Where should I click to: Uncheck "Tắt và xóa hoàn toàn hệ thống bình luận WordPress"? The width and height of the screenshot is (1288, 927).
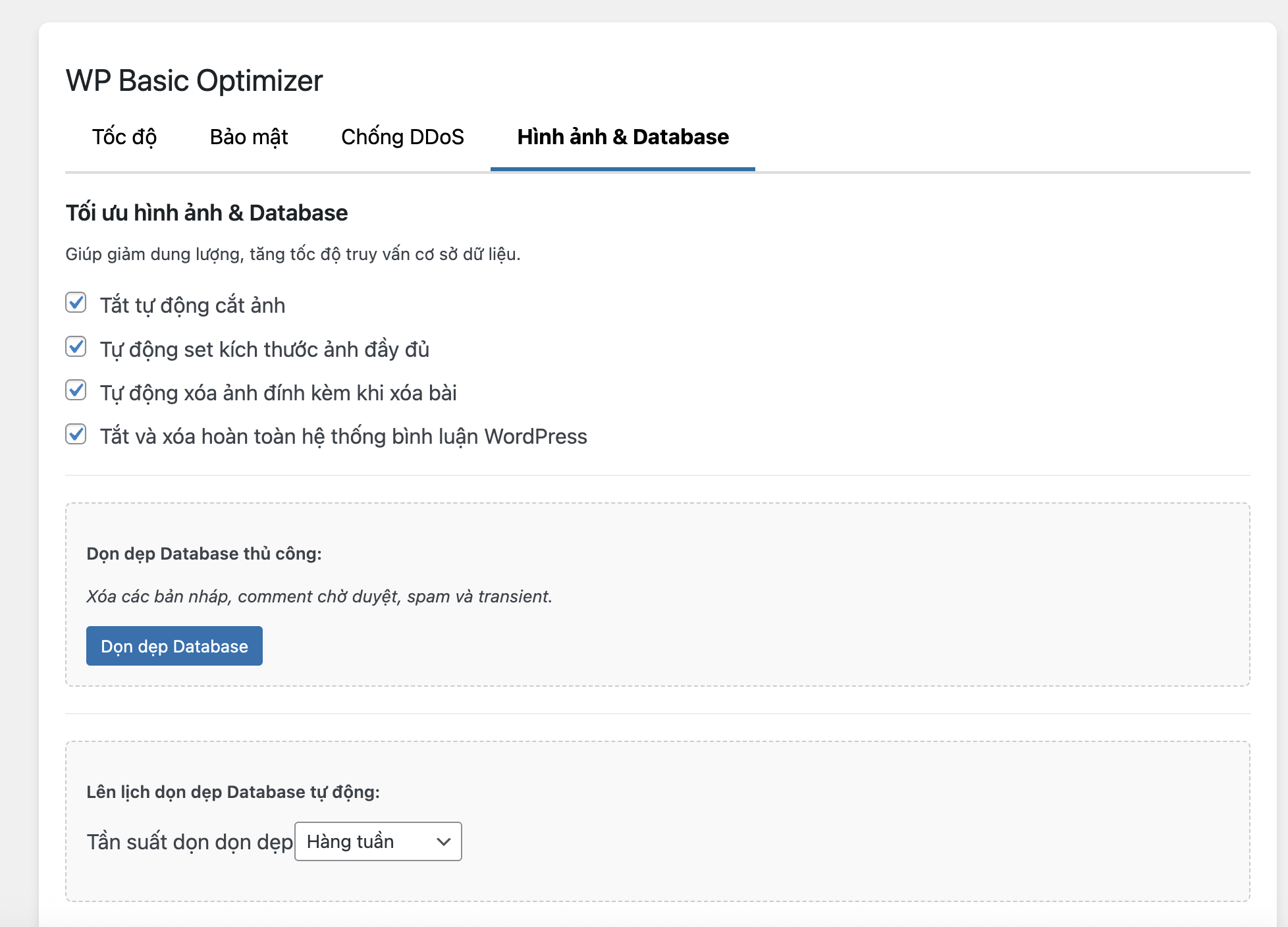76,434
